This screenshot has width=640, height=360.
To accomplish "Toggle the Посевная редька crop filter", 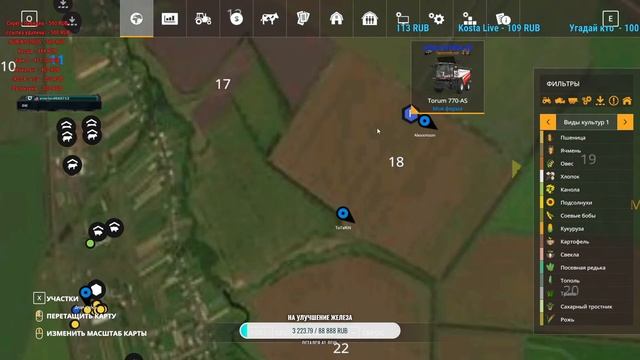I will [x=587, y=268].
